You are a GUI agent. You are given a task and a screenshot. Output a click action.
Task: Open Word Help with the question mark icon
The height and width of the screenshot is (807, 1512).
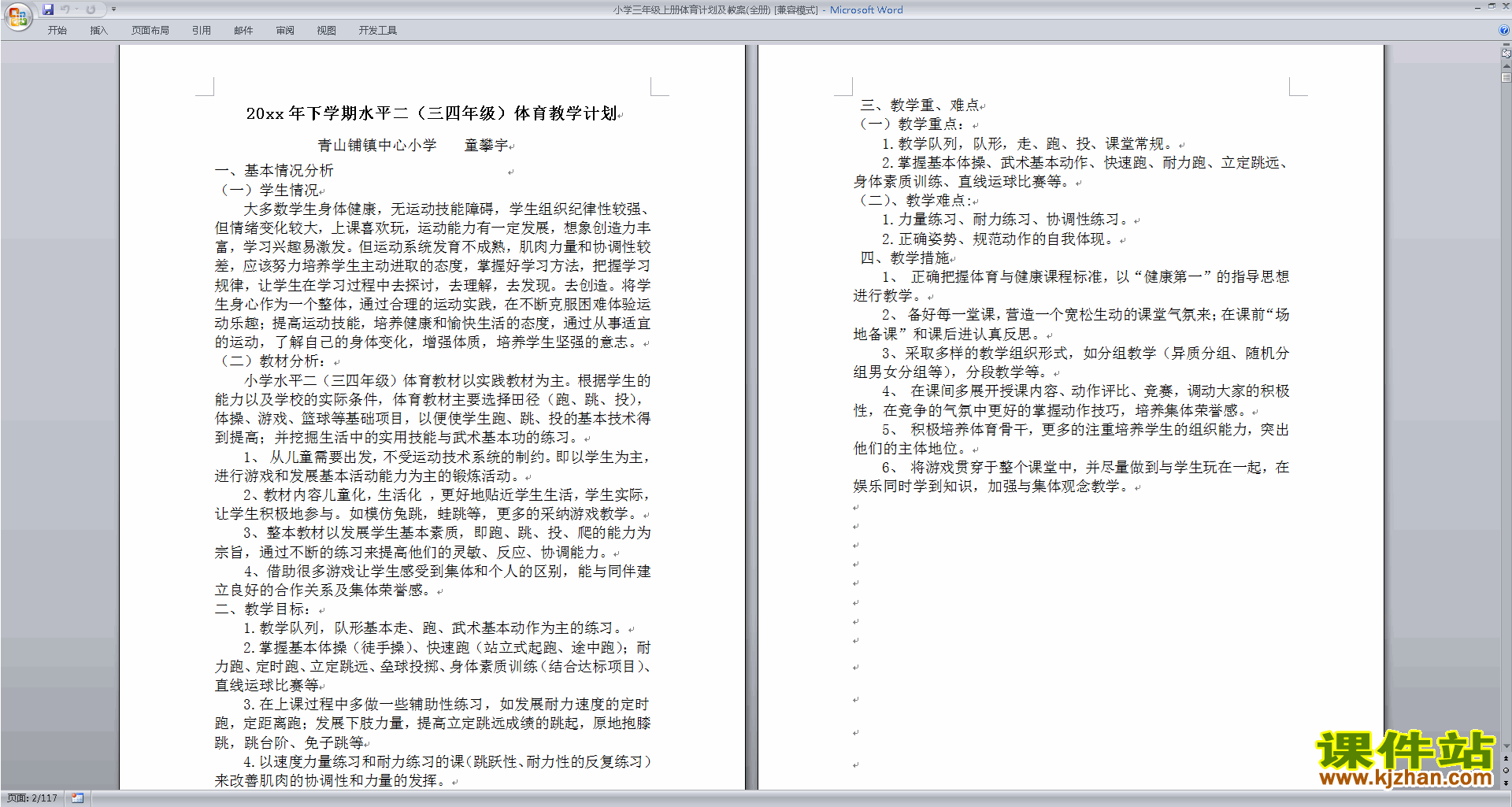(x=1504, y=30)
